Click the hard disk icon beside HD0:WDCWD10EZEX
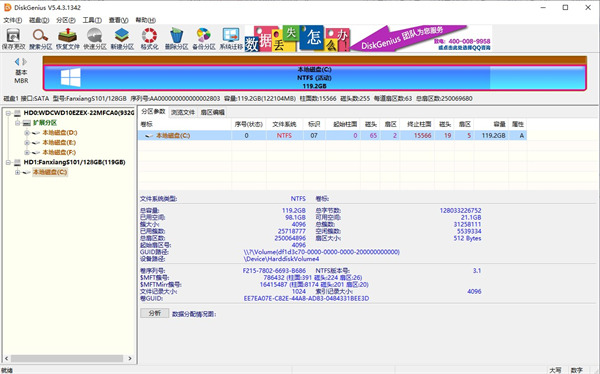This screenshot has height=374, width=600. click(x=17, y=113)
